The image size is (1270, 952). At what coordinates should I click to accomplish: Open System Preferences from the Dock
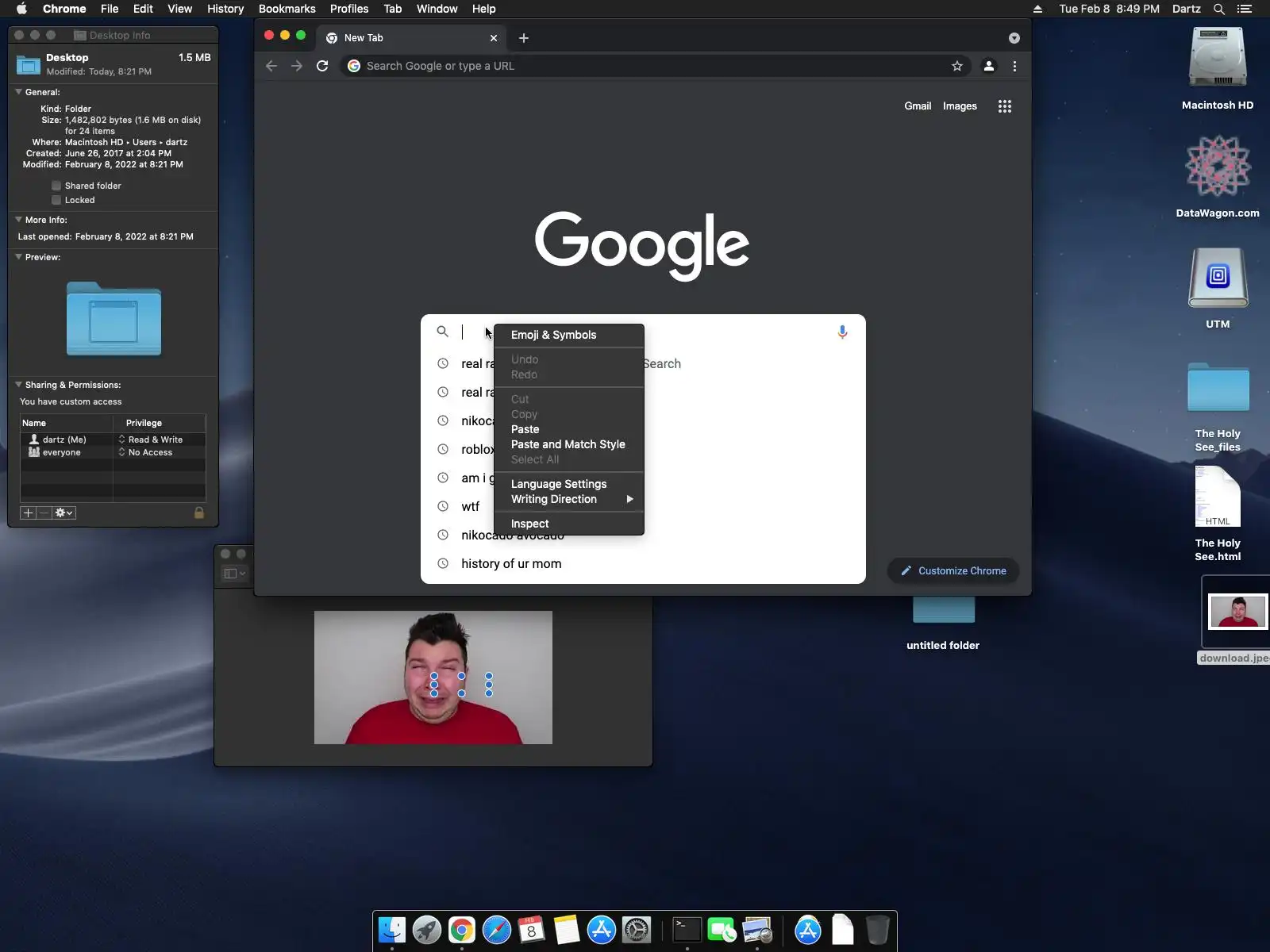(637, 930)
